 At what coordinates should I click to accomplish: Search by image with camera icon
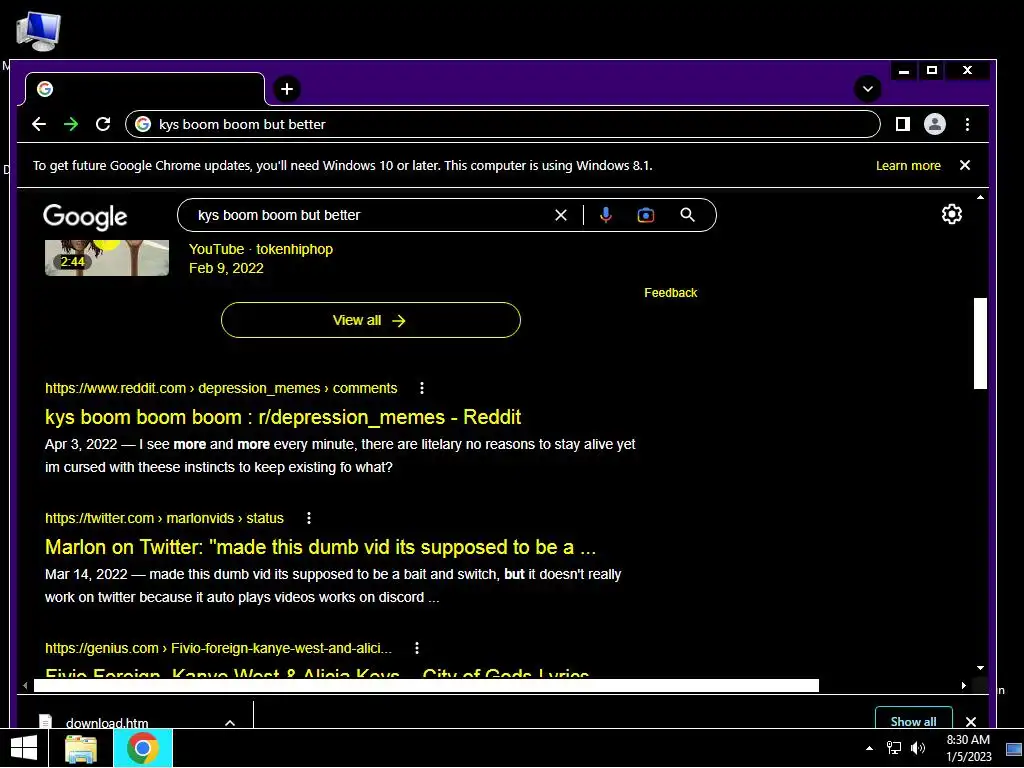click(645, 215)
